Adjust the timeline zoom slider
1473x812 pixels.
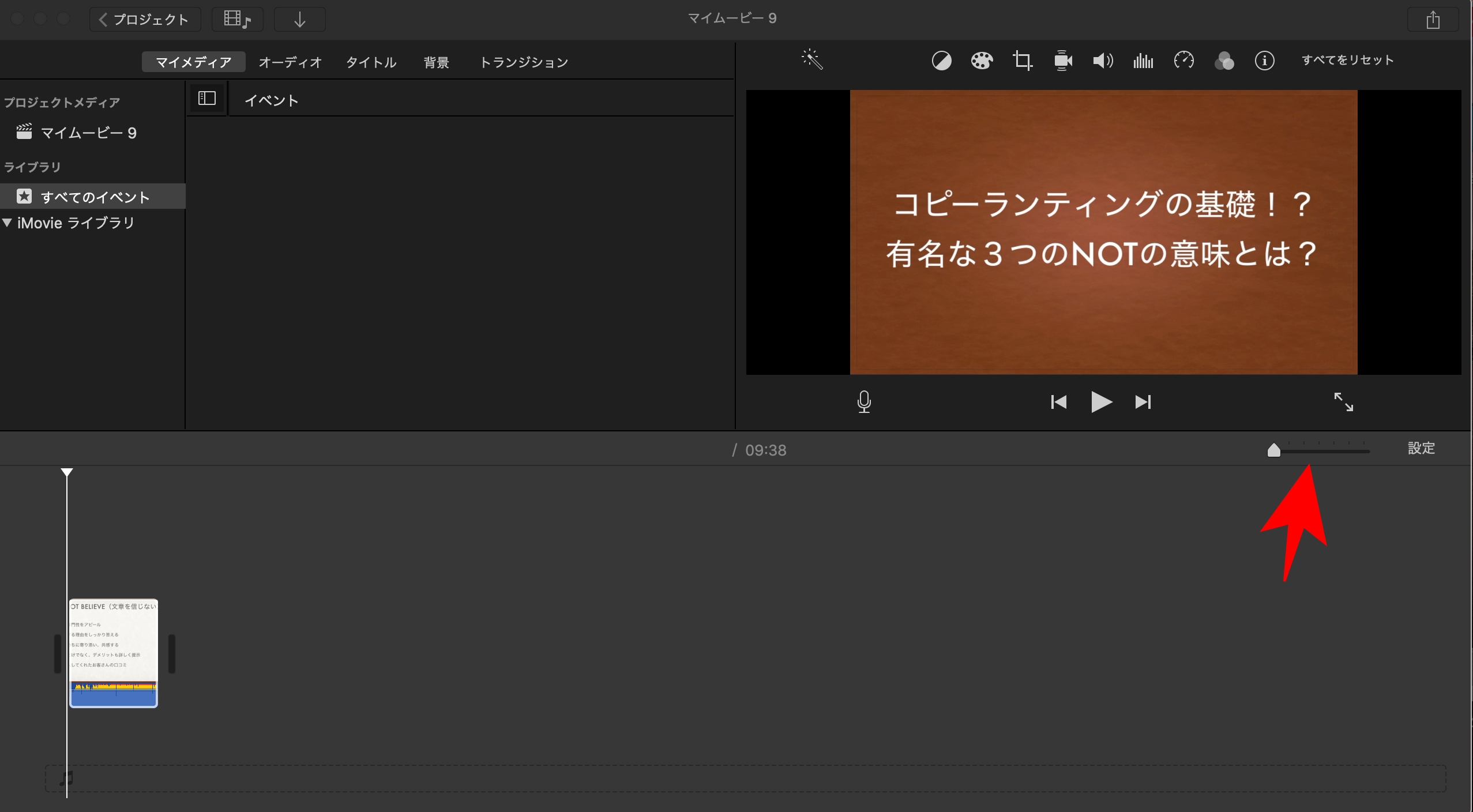[x=1273, y=450]
